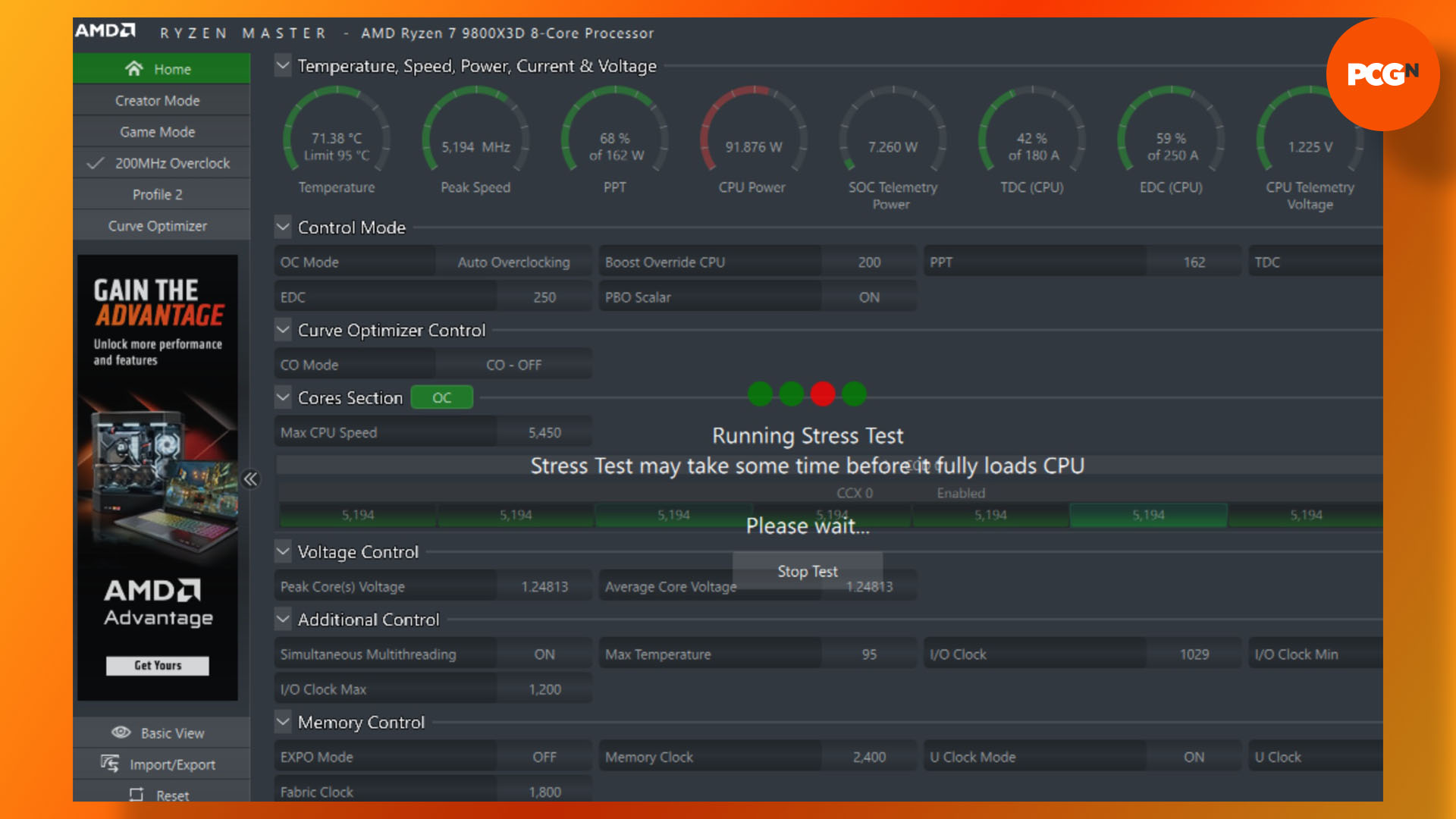Click the Max CPU Speed input field
Viewport: 1456px width, 819px height.
[x=544, y=432]
